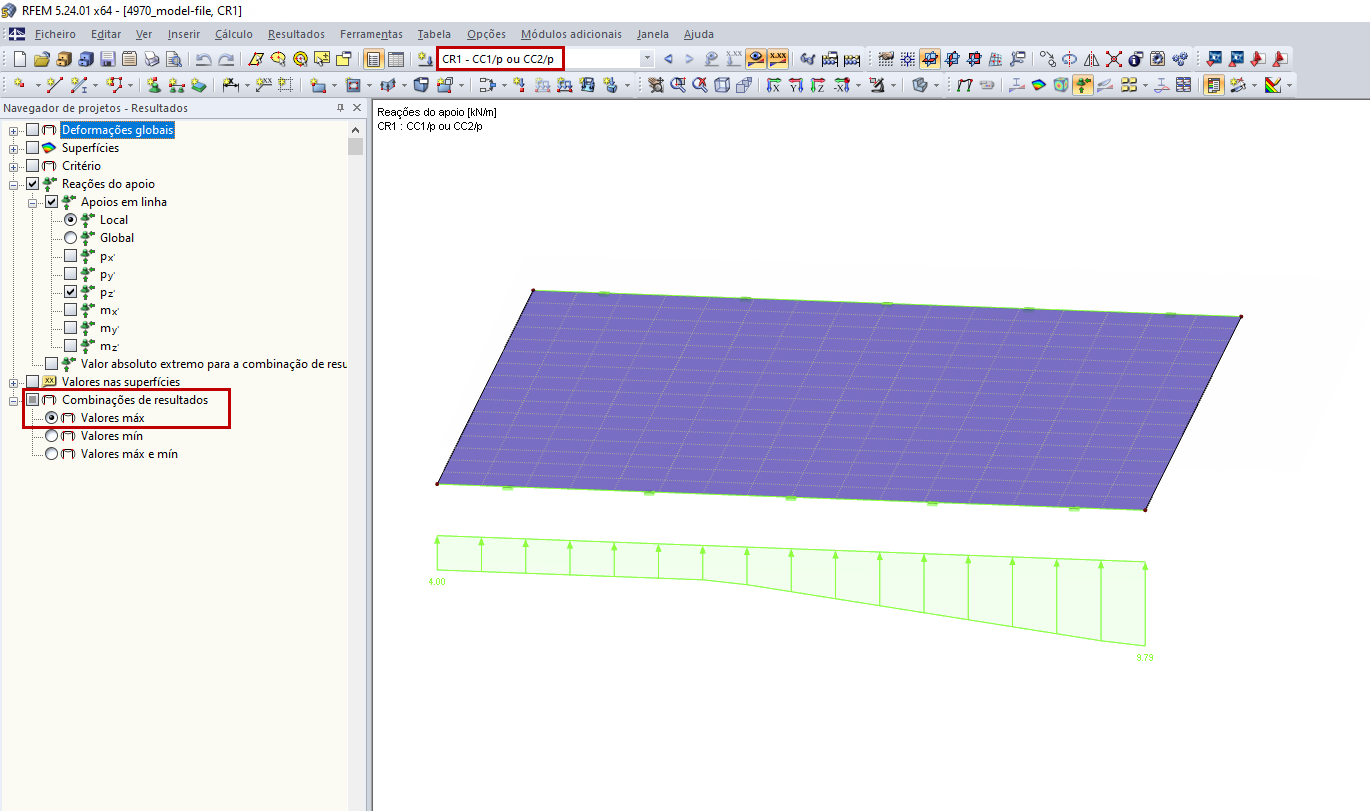The height and width of the screenshot is (811, 1370).
Task: Toggle the table display icon
Action: coord(396,59)
